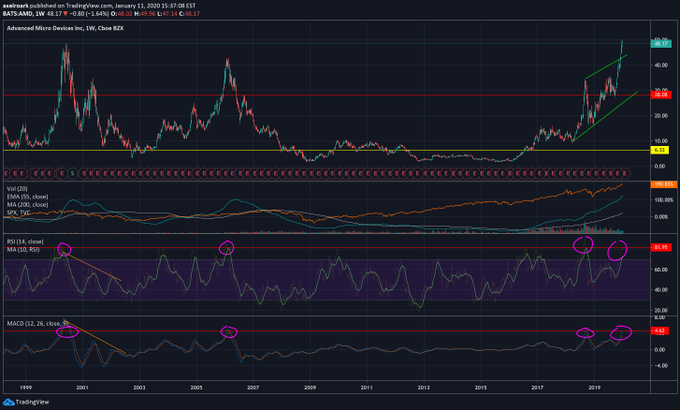Click the red 81.95 RSI level label
Screen dimensions: 680x410
point(660,247)
